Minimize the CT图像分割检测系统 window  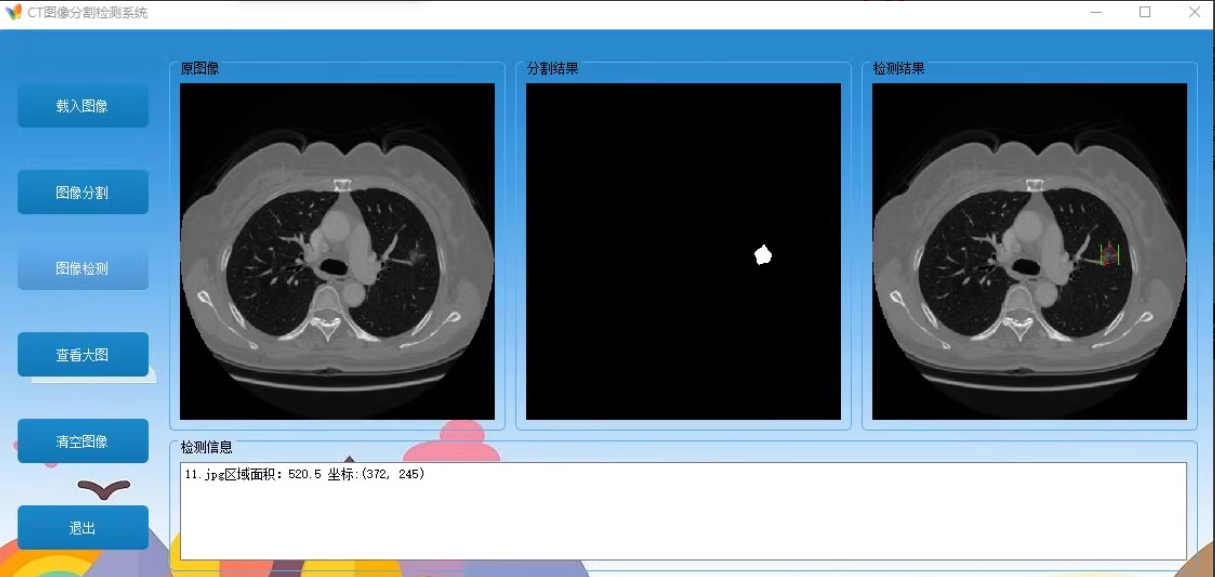click(x=1097, y=13)
